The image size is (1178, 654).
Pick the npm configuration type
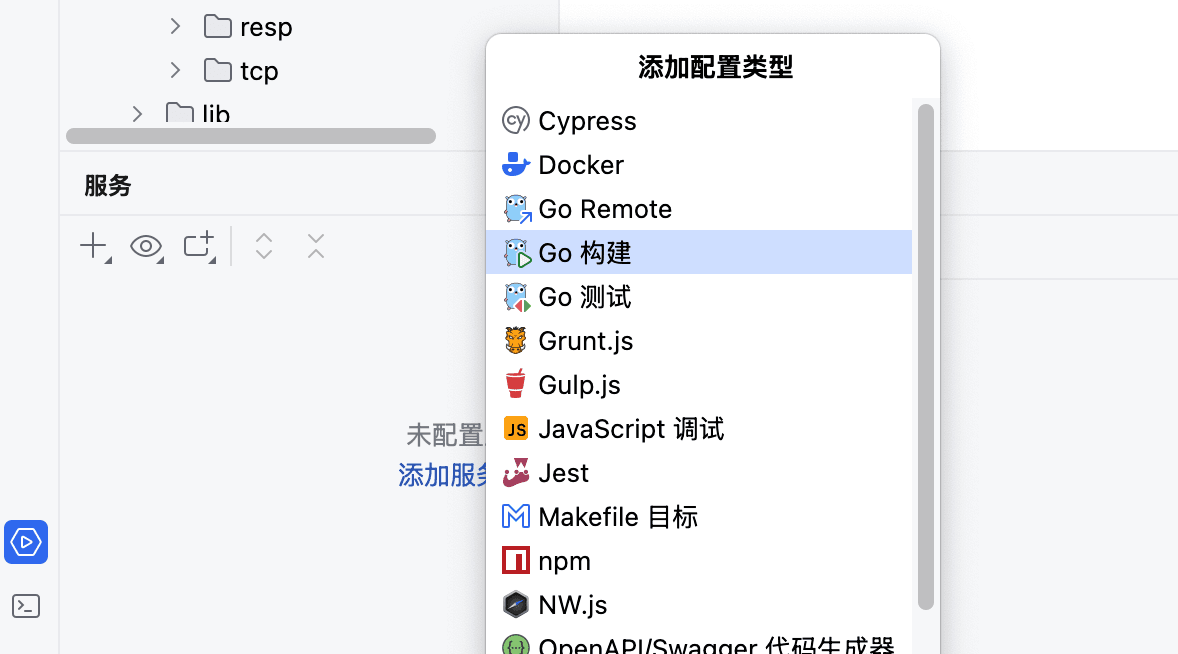coord(565,560)
